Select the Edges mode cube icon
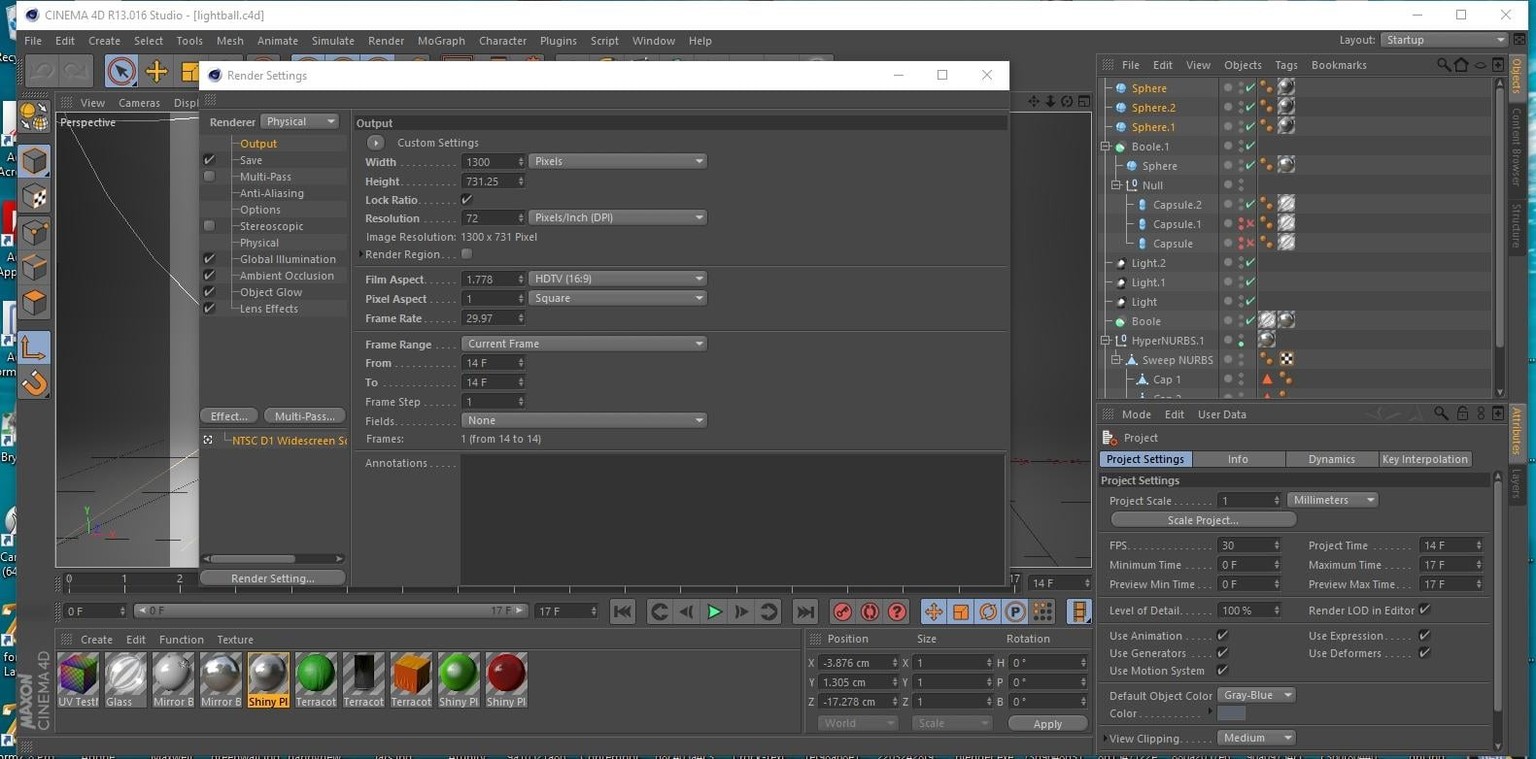 coord(35,267)
